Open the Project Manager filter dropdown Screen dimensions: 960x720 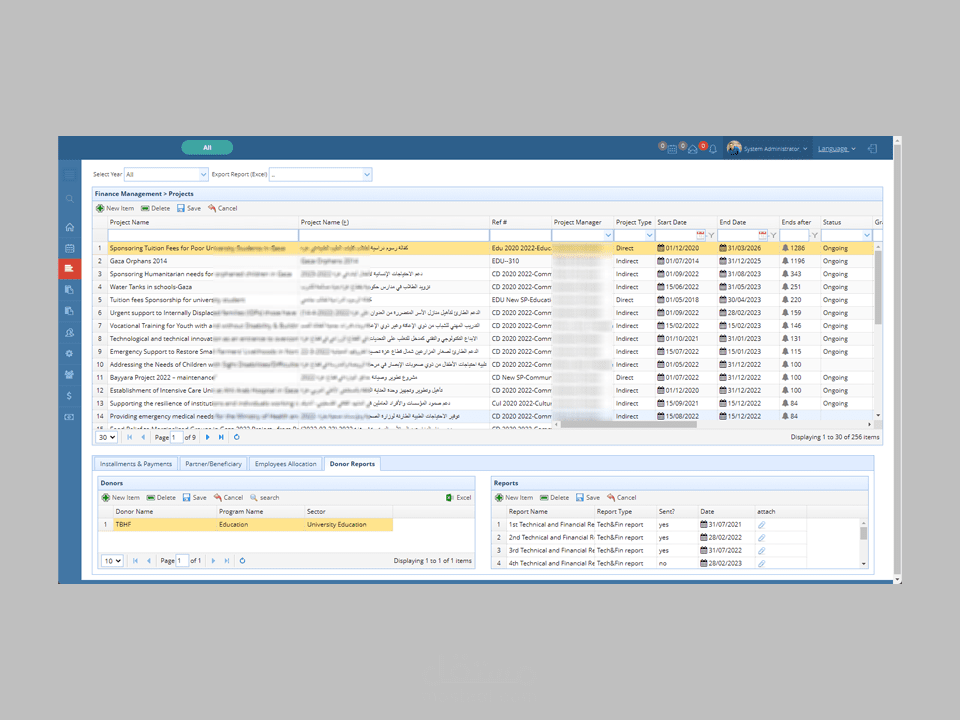point(608,235)
